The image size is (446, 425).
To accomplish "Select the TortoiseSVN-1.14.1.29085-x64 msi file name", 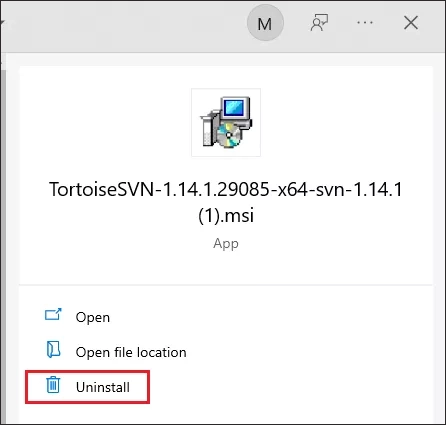I will tap(226, 202).
